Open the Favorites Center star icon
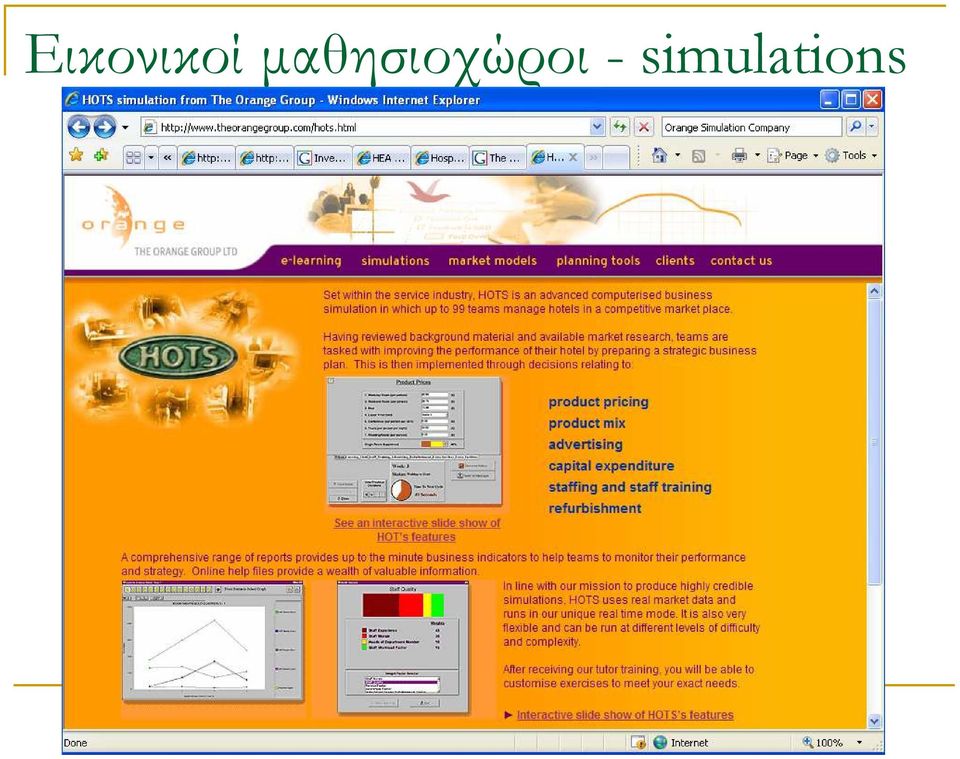This screenshot has height=759, width=960. tap(77, 155)
